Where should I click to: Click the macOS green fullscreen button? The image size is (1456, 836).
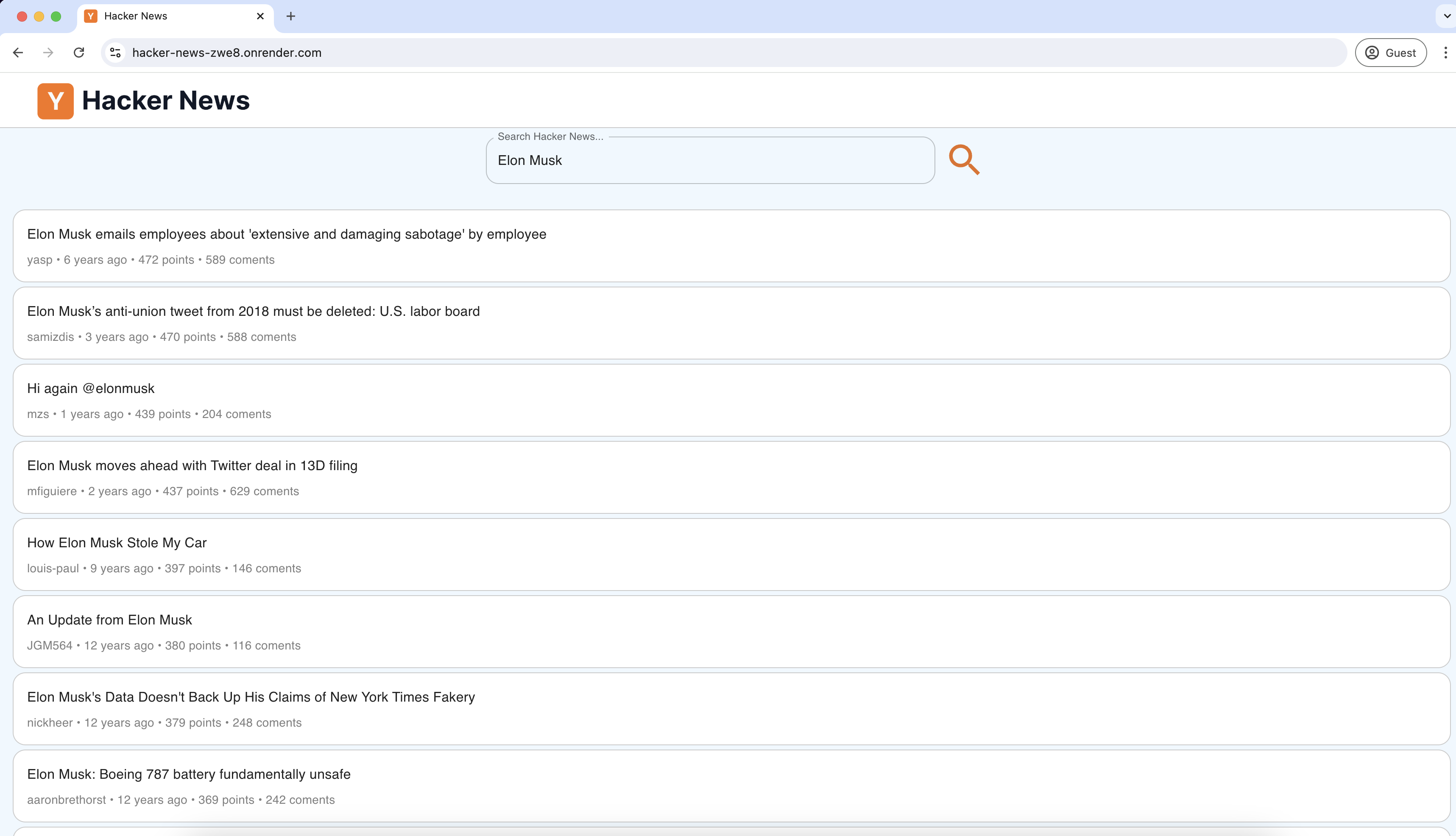tap(56, 17)
